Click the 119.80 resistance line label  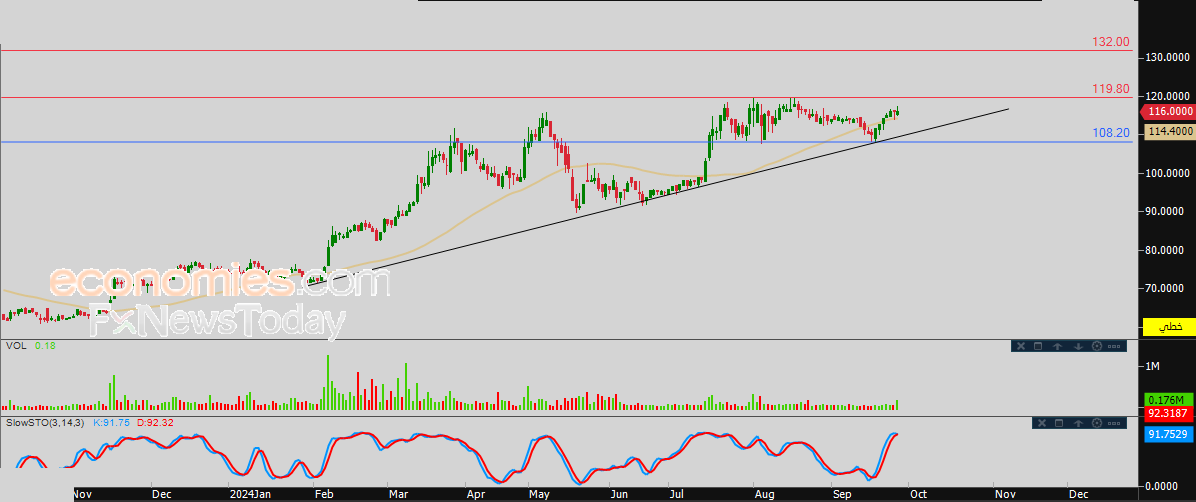1111,88
